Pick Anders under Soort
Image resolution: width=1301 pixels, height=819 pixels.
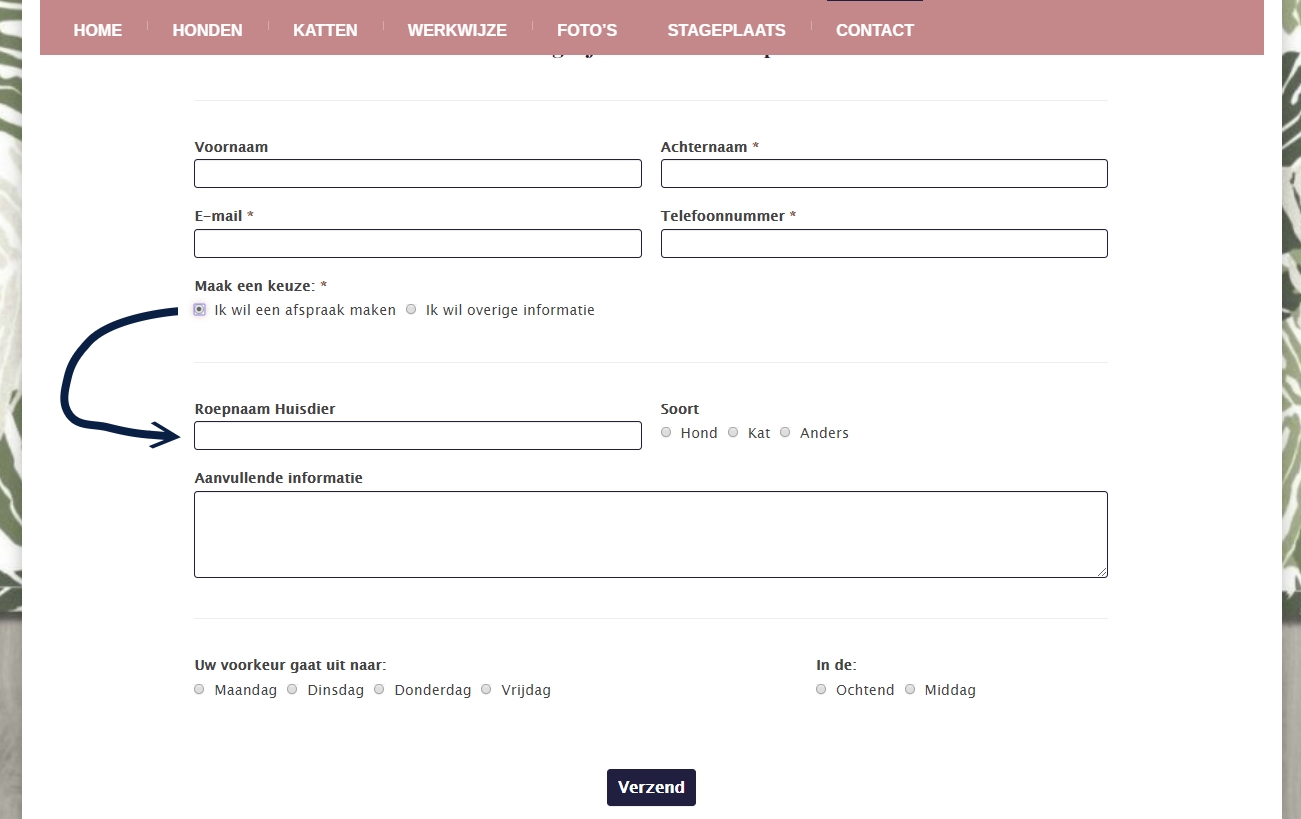click(x=786, y=432)
